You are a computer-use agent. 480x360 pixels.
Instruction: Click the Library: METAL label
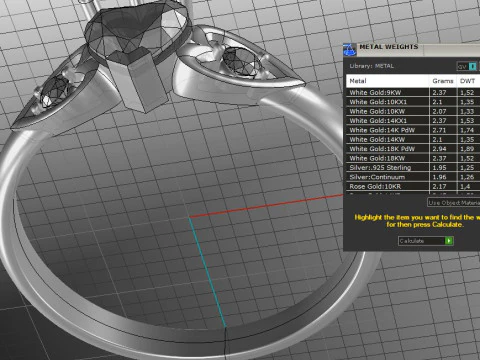pyautogui.click(x=371, y=66)
